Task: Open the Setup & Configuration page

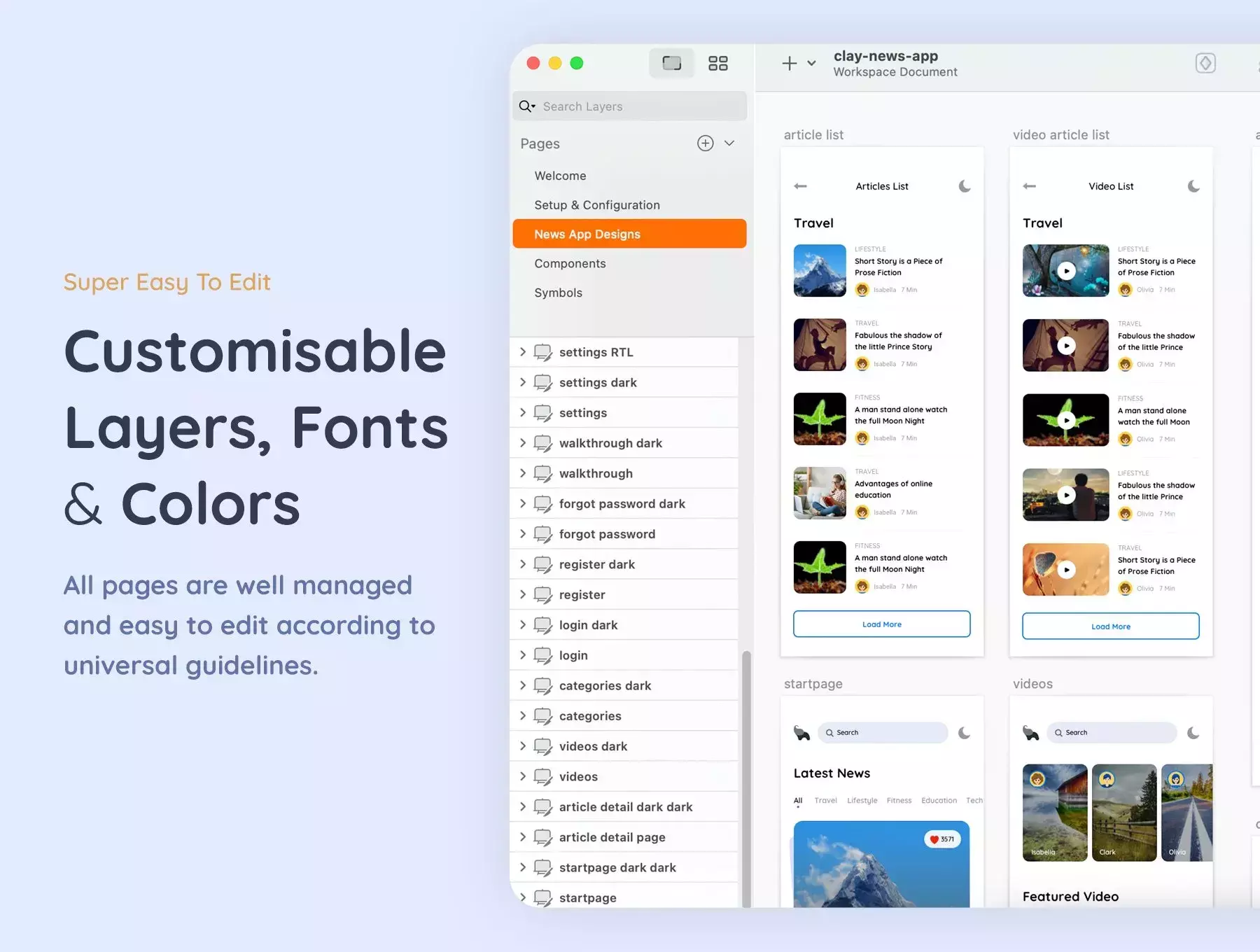Action: [x=597, y=205]
